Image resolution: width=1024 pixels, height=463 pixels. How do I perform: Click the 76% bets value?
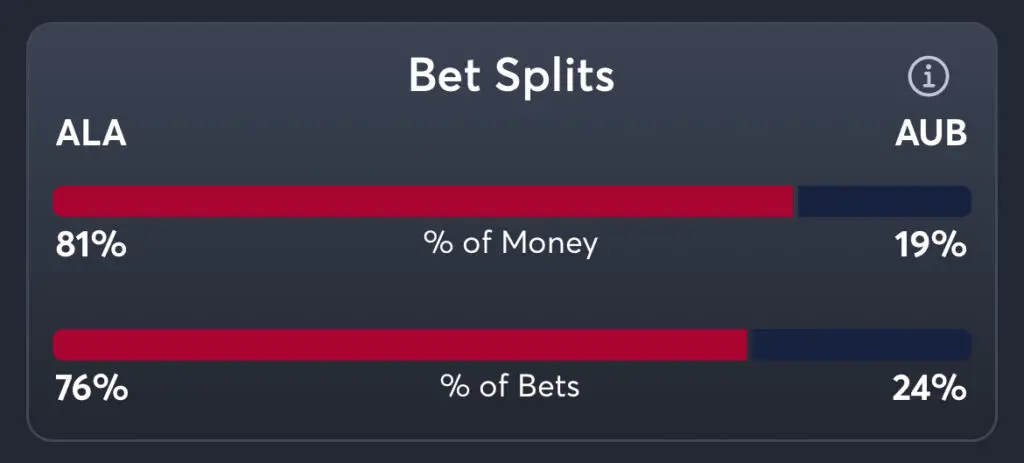(x=90, y=388)
